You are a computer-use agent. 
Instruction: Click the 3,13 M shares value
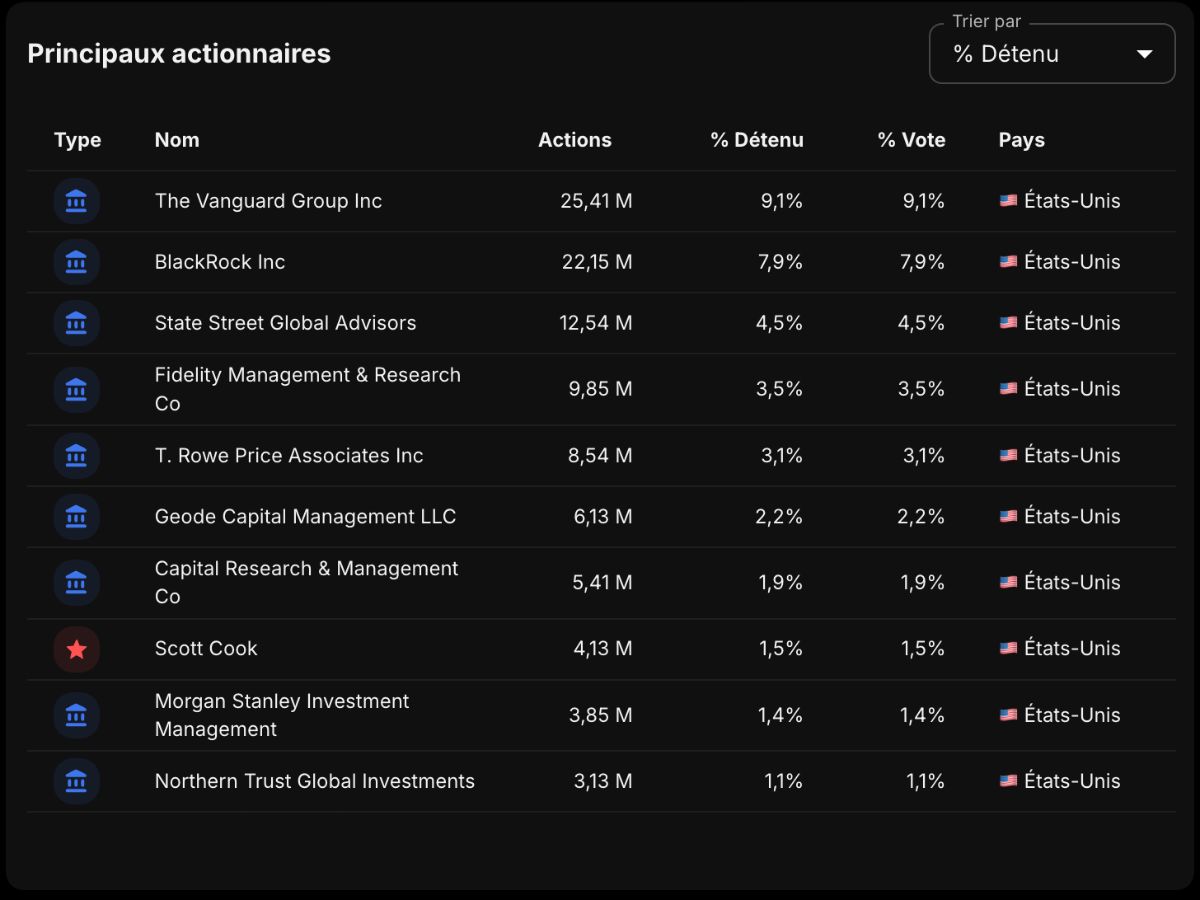tap(603, 781)
